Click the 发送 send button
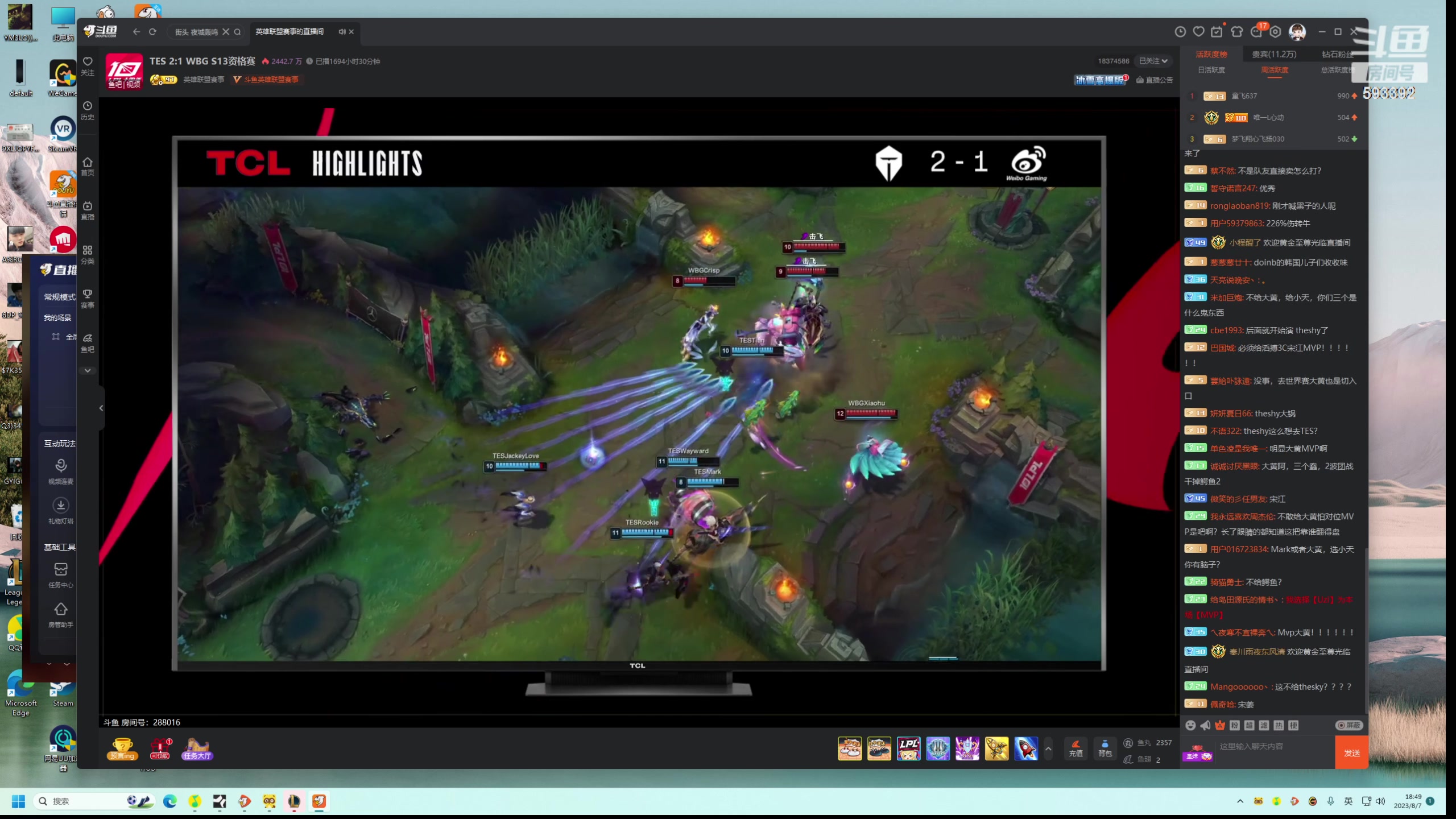 [x=1352, y=752]
